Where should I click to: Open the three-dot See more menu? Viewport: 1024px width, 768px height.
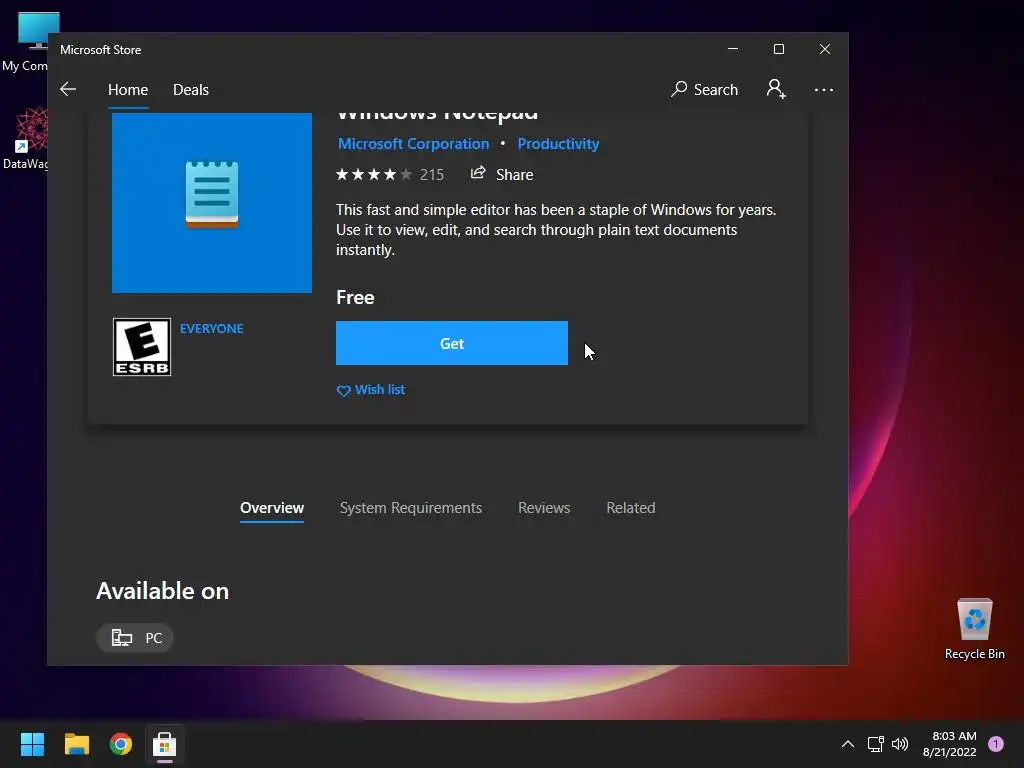coord(824,89)
